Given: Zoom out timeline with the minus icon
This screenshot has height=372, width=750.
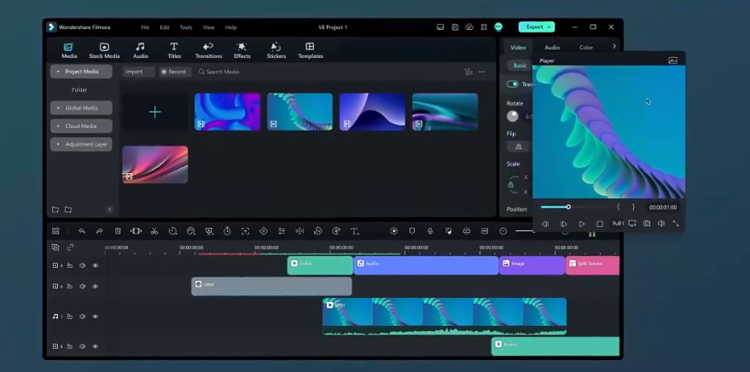Looking at the screenshot, I should pos(503,231).
